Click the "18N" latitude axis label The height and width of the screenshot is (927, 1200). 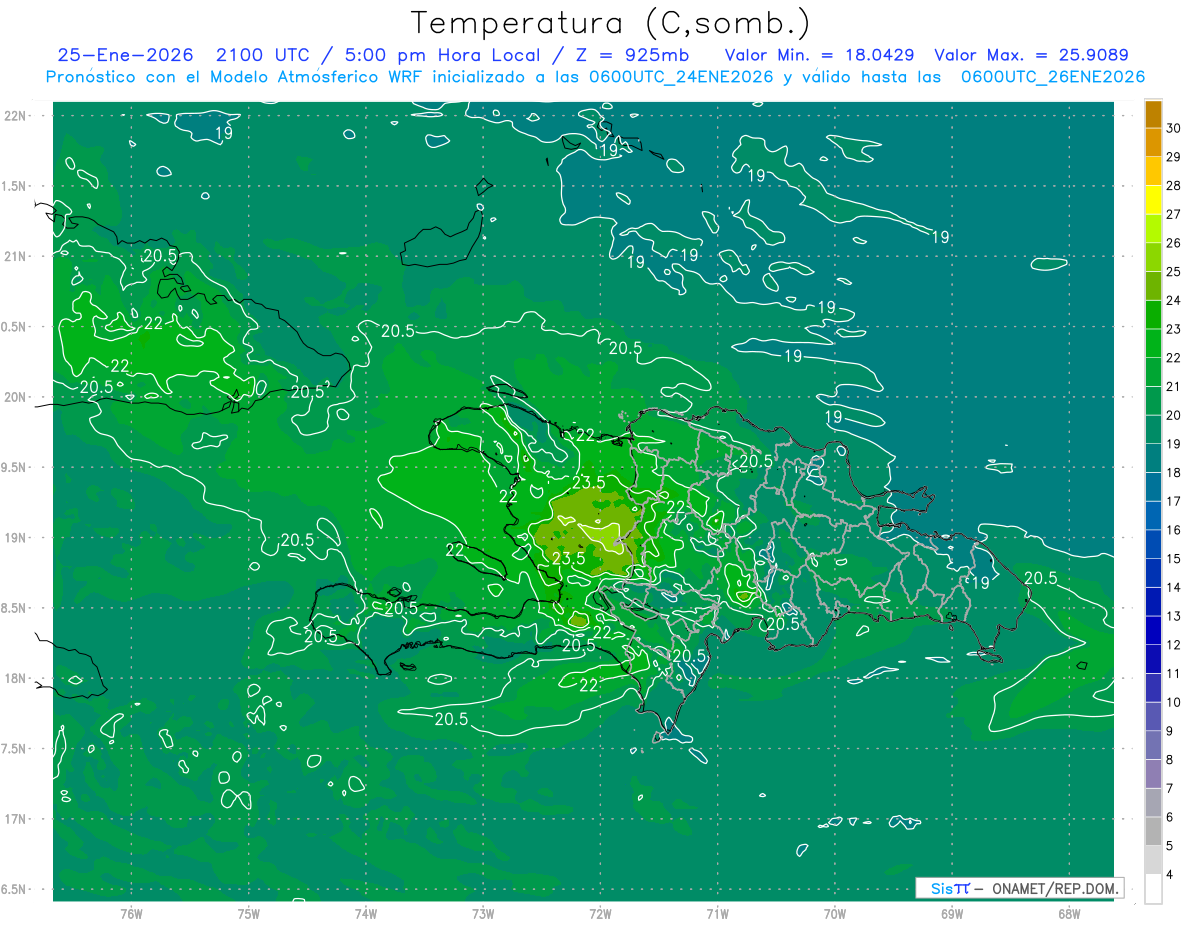pyautogui.click(x=14, y=678)
